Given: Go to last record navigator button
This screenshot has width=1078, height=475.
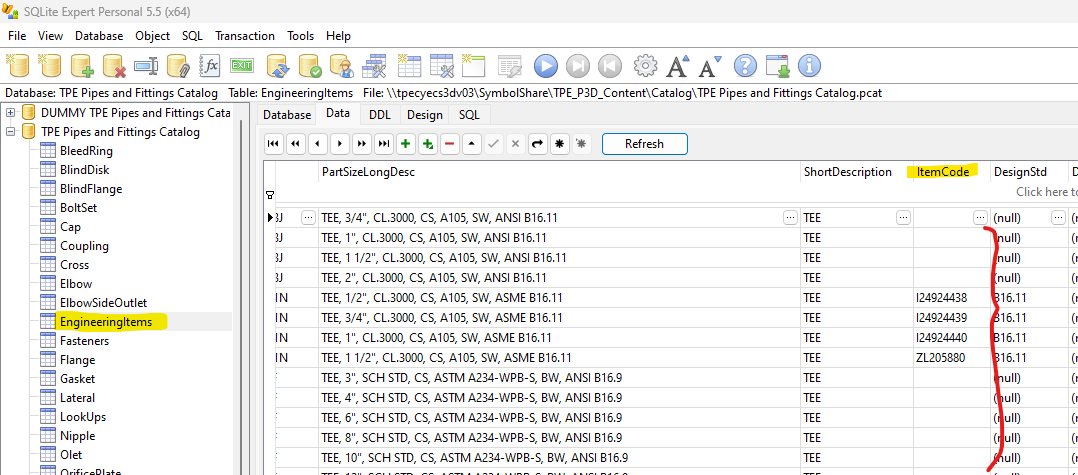Looking at the screenshot, I should 384,144.
